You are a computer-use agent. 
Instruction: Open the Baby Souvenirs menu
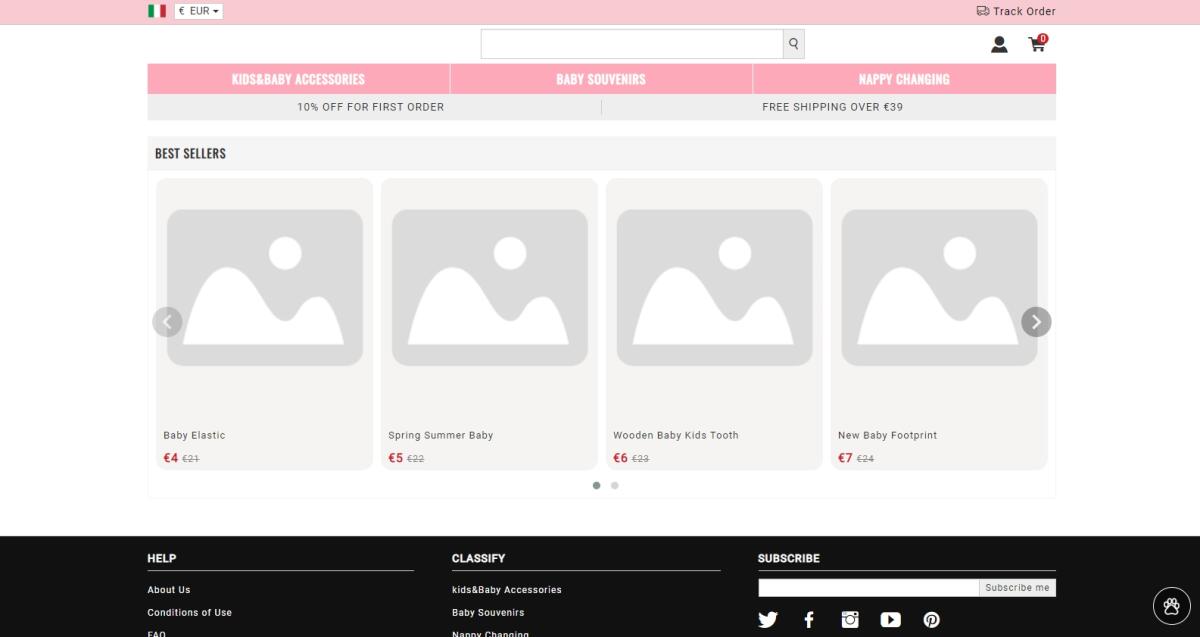point(601,79)
